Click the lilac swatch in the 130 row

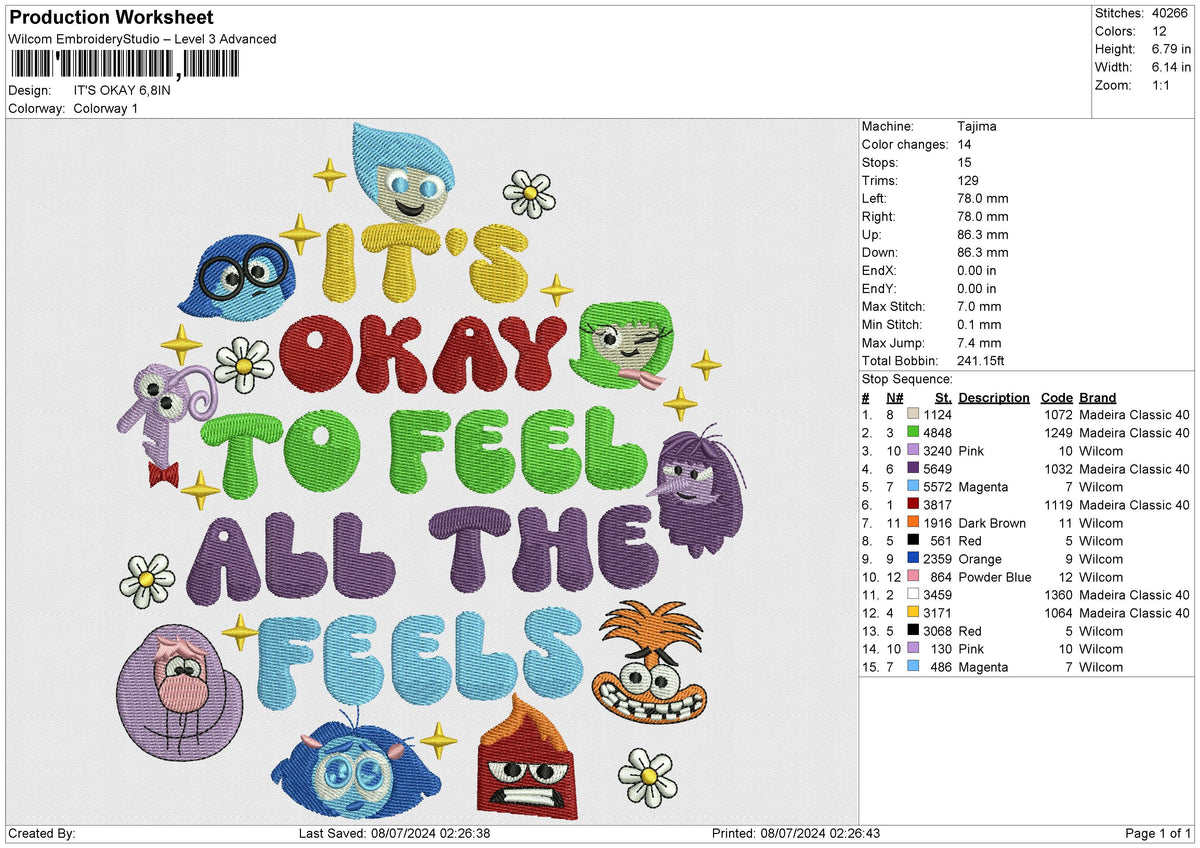[913, 649]
